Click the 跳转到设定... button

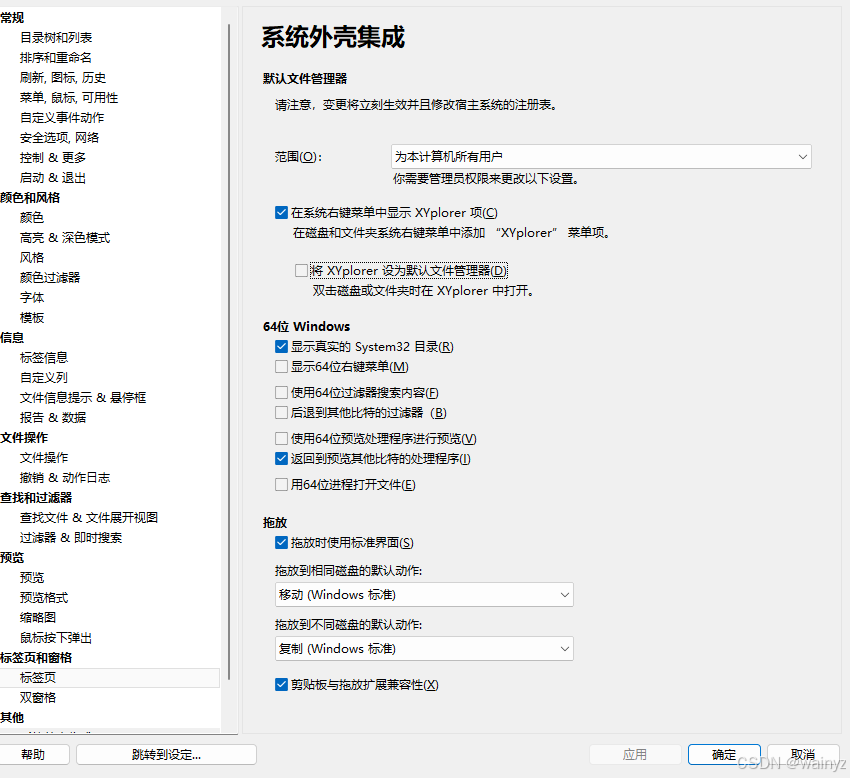166,755
